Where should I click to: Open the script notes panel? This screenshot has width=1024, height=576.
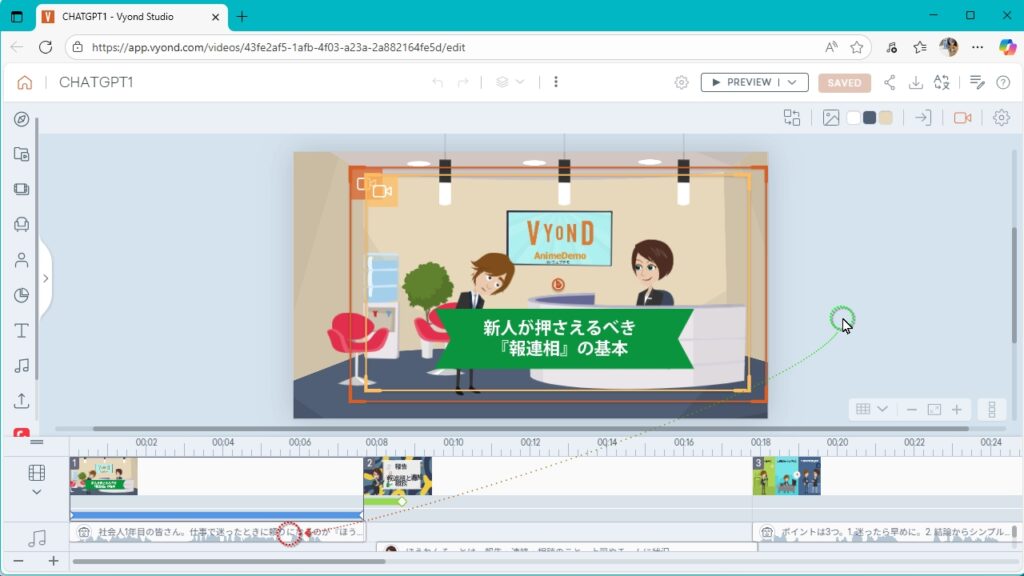click(977, 82)
